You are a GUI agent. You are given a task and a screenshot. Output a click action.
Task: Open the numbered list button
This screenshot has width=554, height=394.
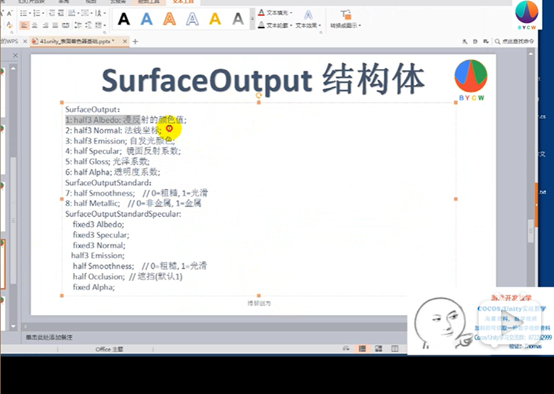point(38,13)
